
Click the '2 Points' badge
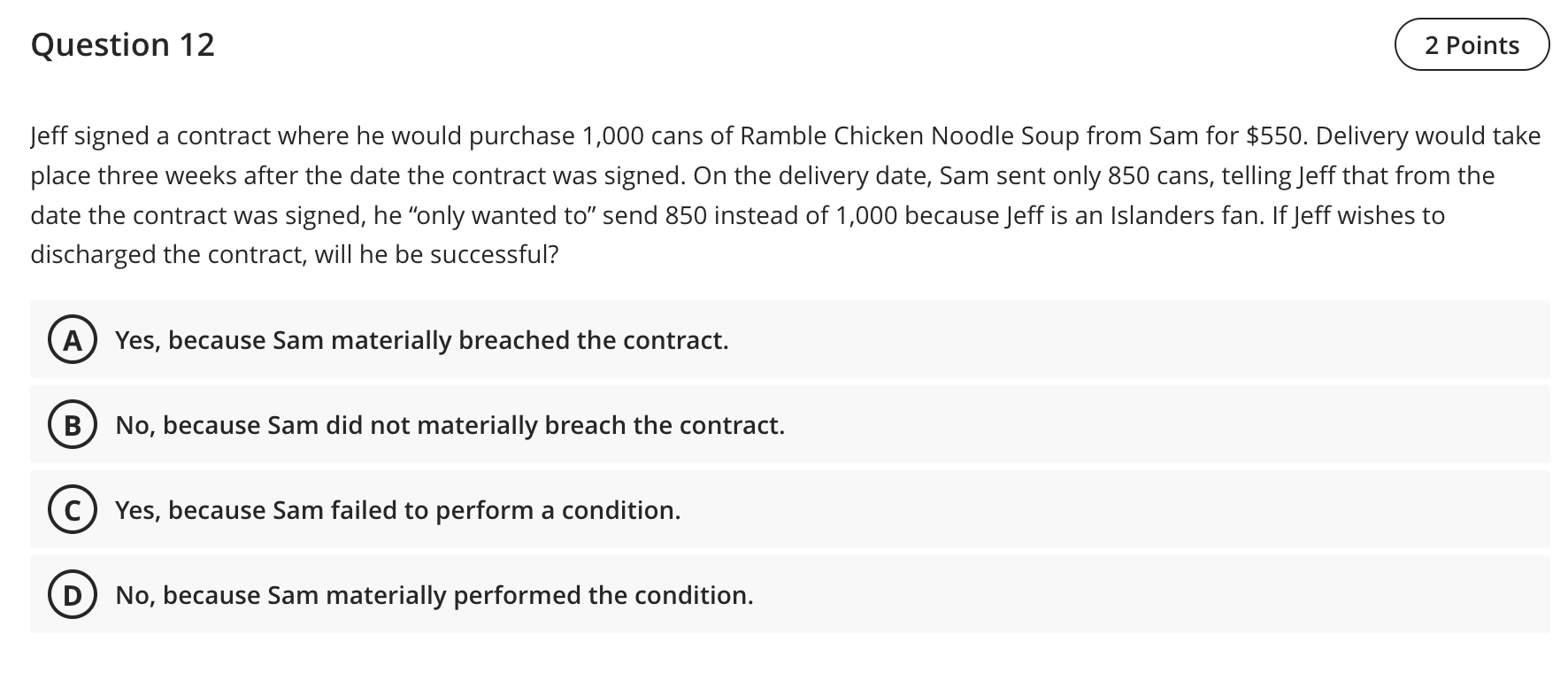(x=1472, y=43)
